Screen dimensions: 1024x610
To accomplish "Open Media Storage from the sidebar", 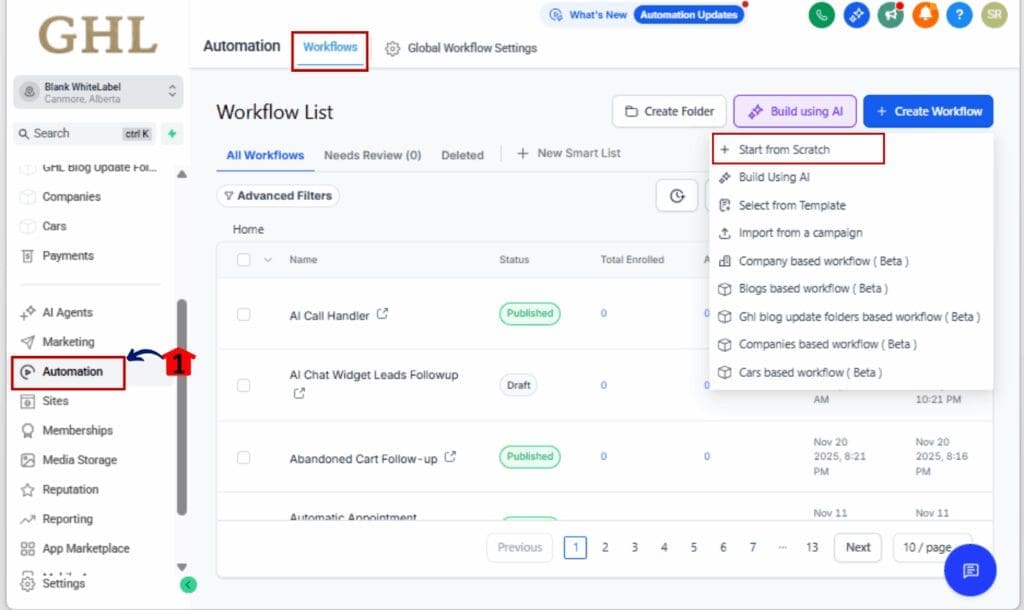I will click(x=77, y=460).
